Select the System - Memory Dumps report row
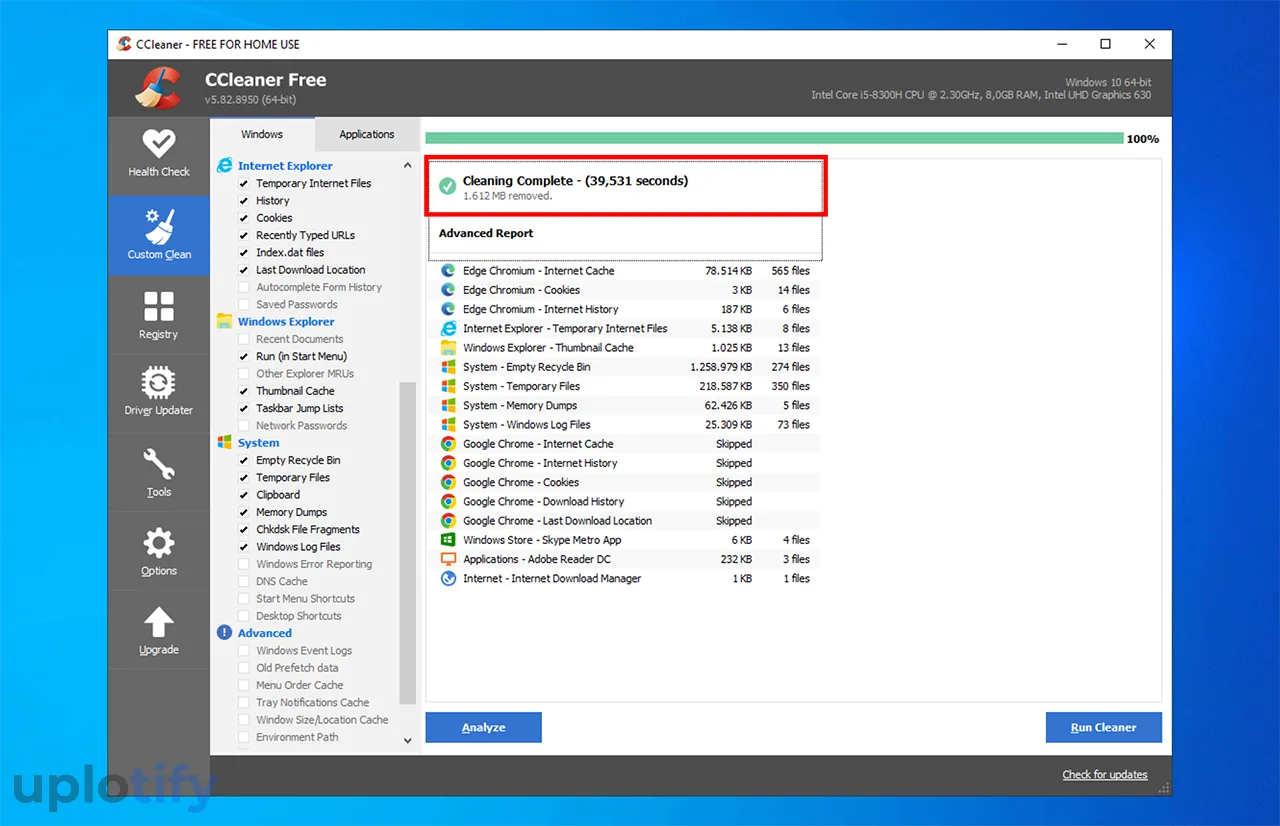 coord(627,406)
